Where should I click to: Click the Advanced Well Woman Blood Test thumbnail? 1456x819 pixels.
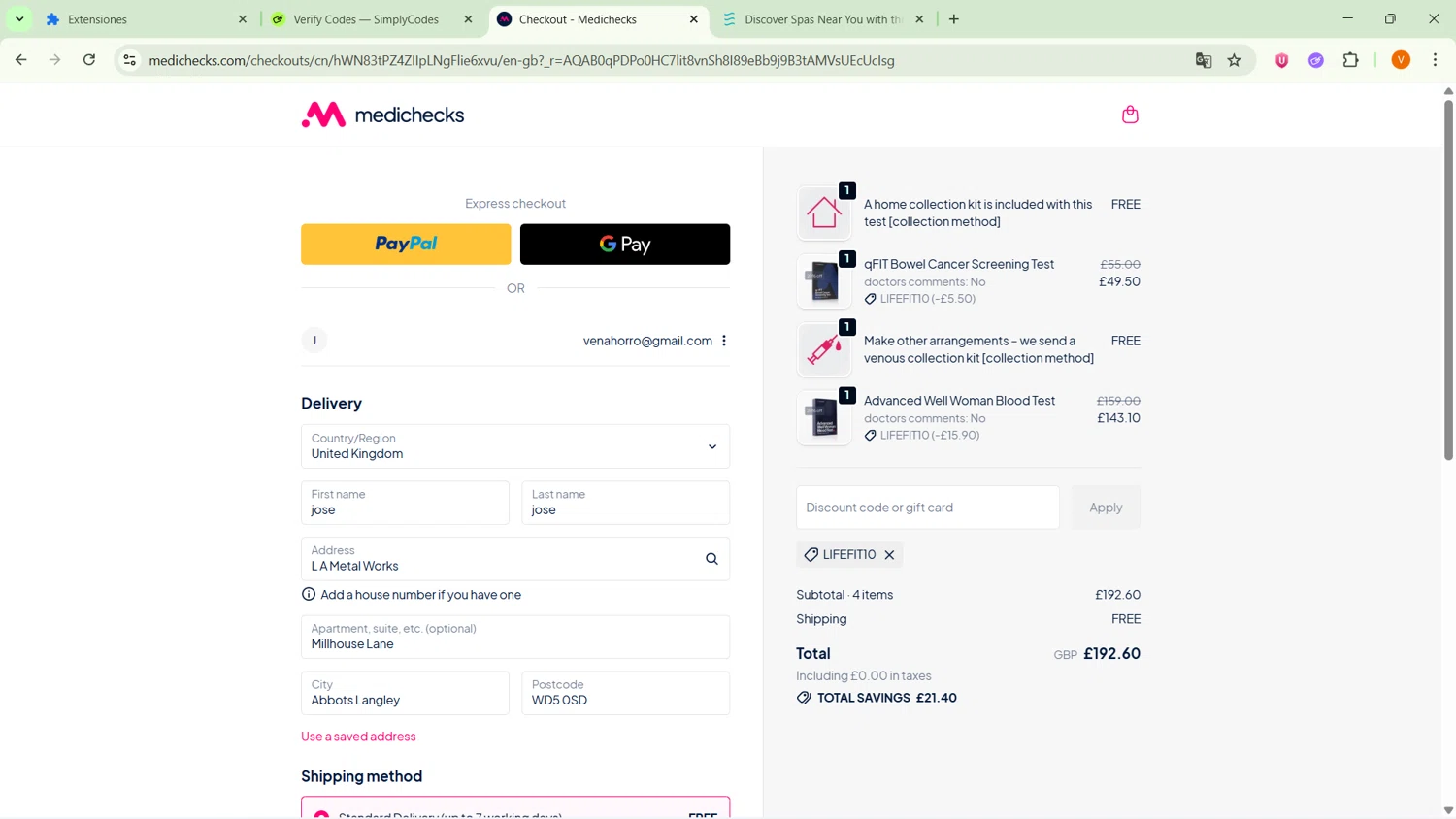(824, 418)
